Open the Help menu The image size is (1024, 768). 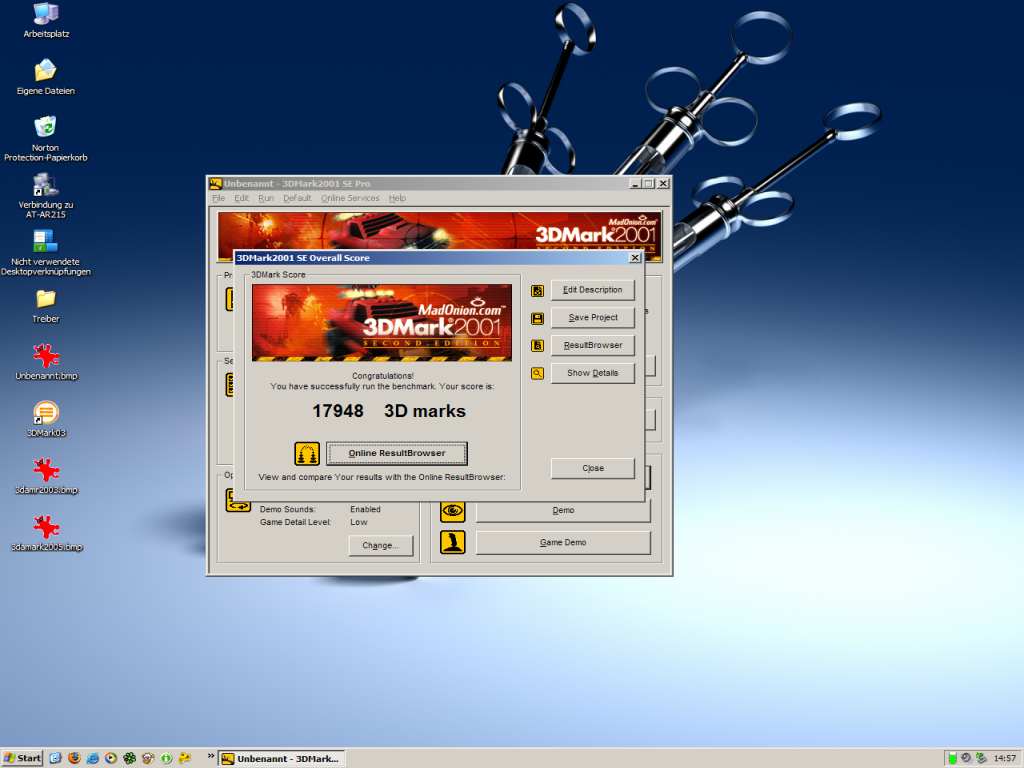tap(397, 198)
